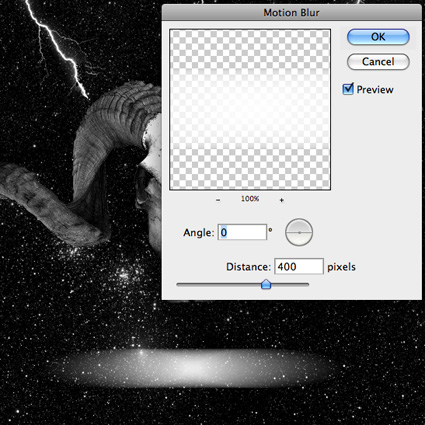The width and height of the screenshot is (425, 425).
Task: Click the 100% preview zoom value
Action: click(x=250, y=199)
